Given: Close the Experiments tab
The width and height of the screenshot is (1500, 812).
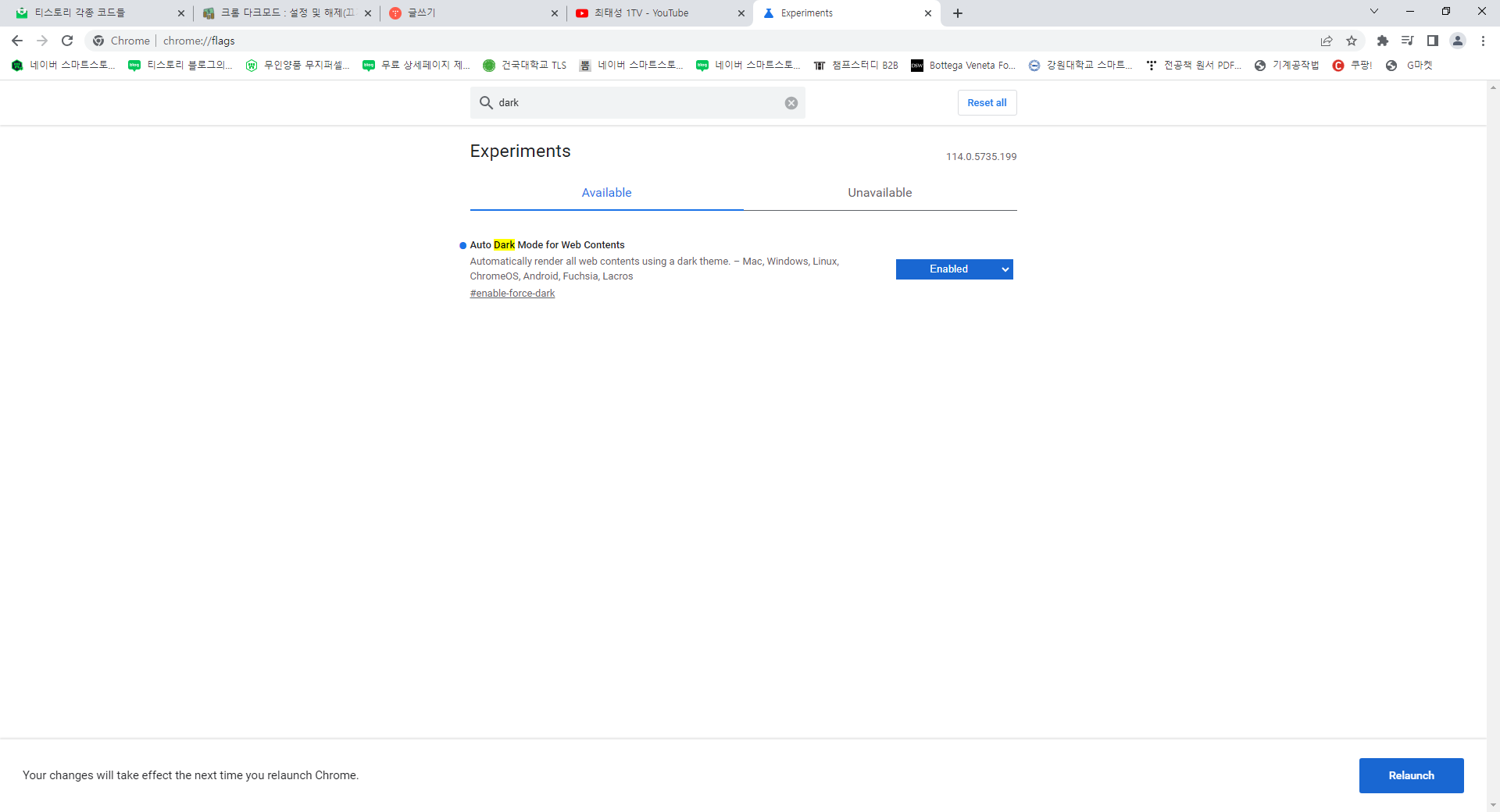Looking at the screenshot, I should coord(928,13).
